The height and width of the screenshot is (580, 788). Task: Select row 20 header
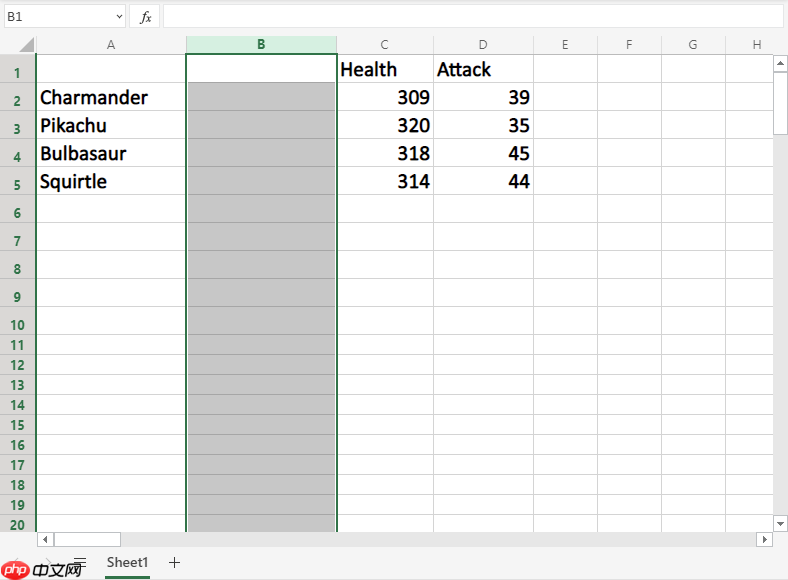[x=18, y=524]
